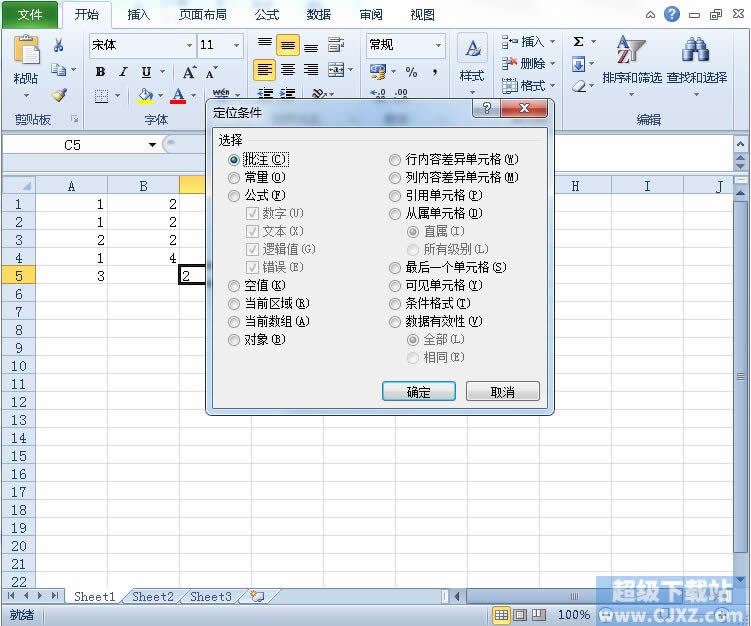Screen dimensions: 751x626
Task: Increase font size with large A
Action: (189, 72)
